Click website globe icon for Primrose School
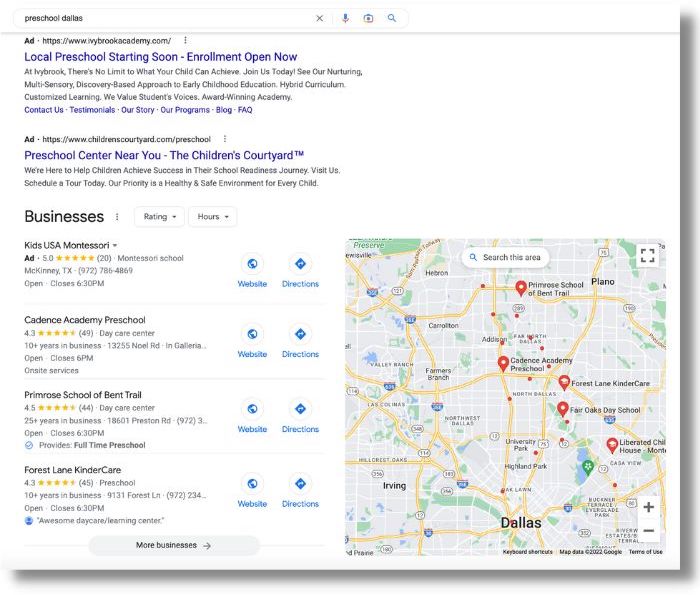The width and height of the screenshot is (700, 595). 252,409
